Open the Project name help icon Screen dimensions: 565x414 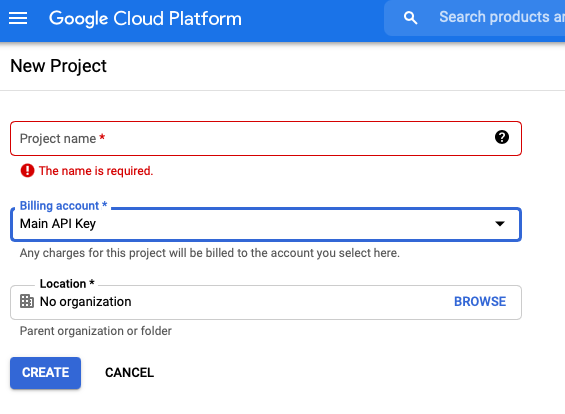pyautogui.click(x=502, y=137)
